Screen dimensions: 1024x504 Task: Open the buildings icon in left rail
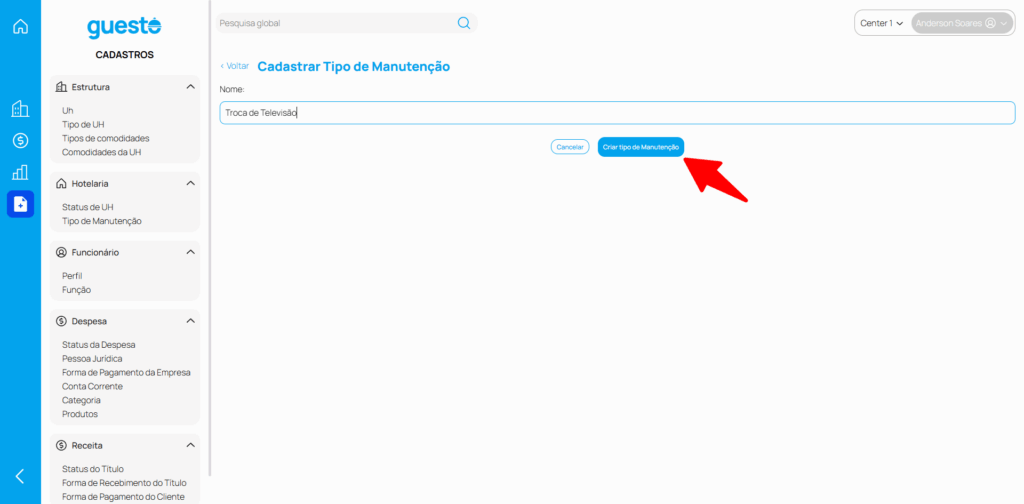coord(20,109)
